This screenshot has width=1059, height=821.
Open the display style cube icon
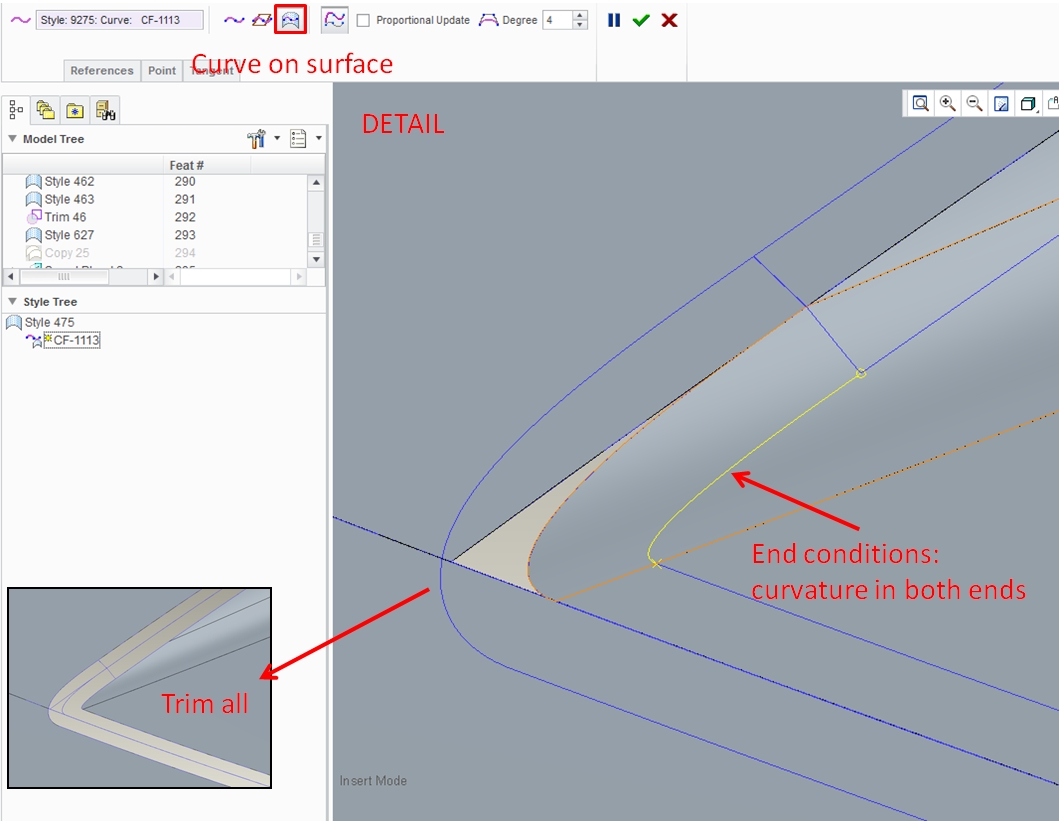pos(1028,103)
